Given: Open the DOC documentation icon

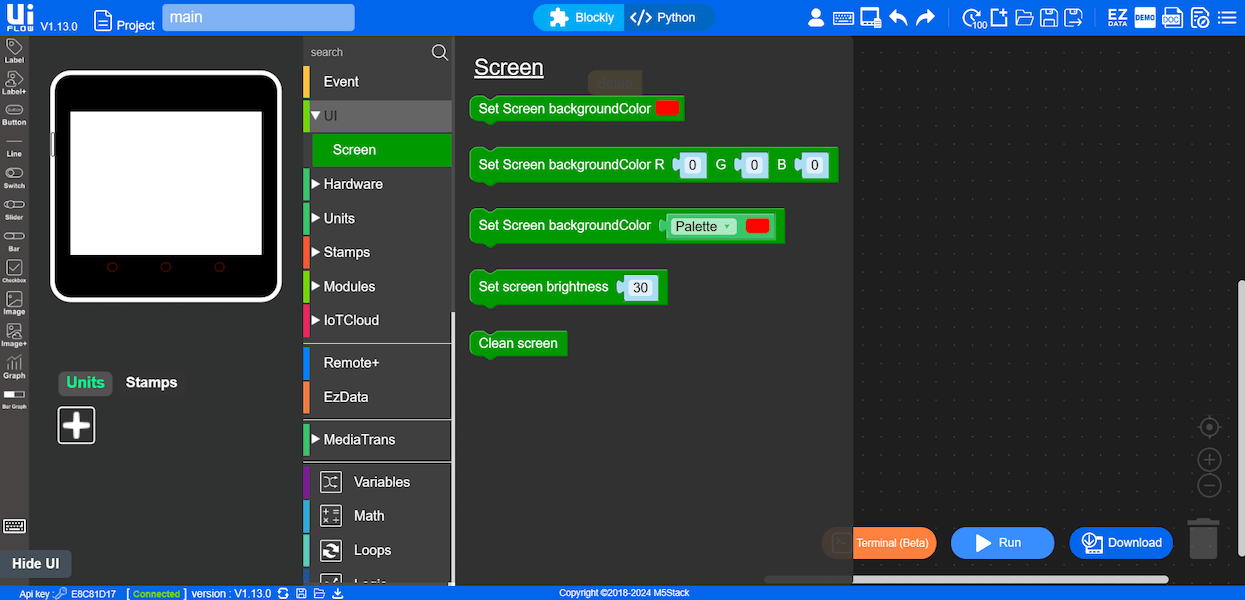Looking at the screenshot, I should [1172, 18].
